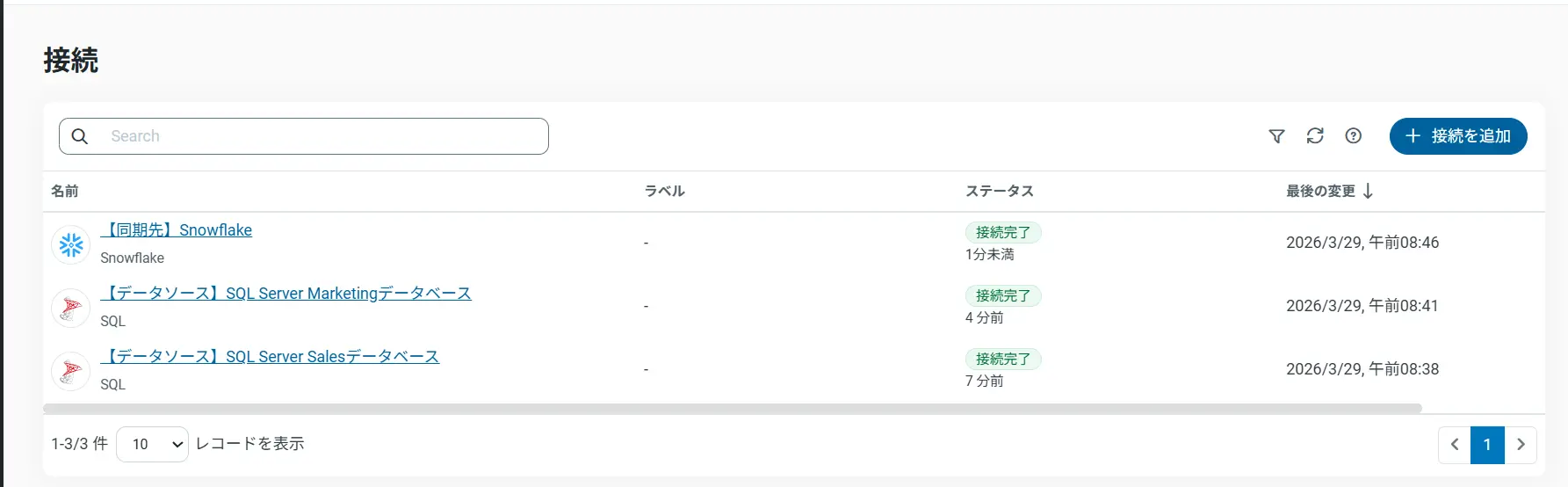Image resolution: width=1568 pixels, height=487 pixels.
Task: Click the 接続を追加 button
Action: (x=1458, y=136)
